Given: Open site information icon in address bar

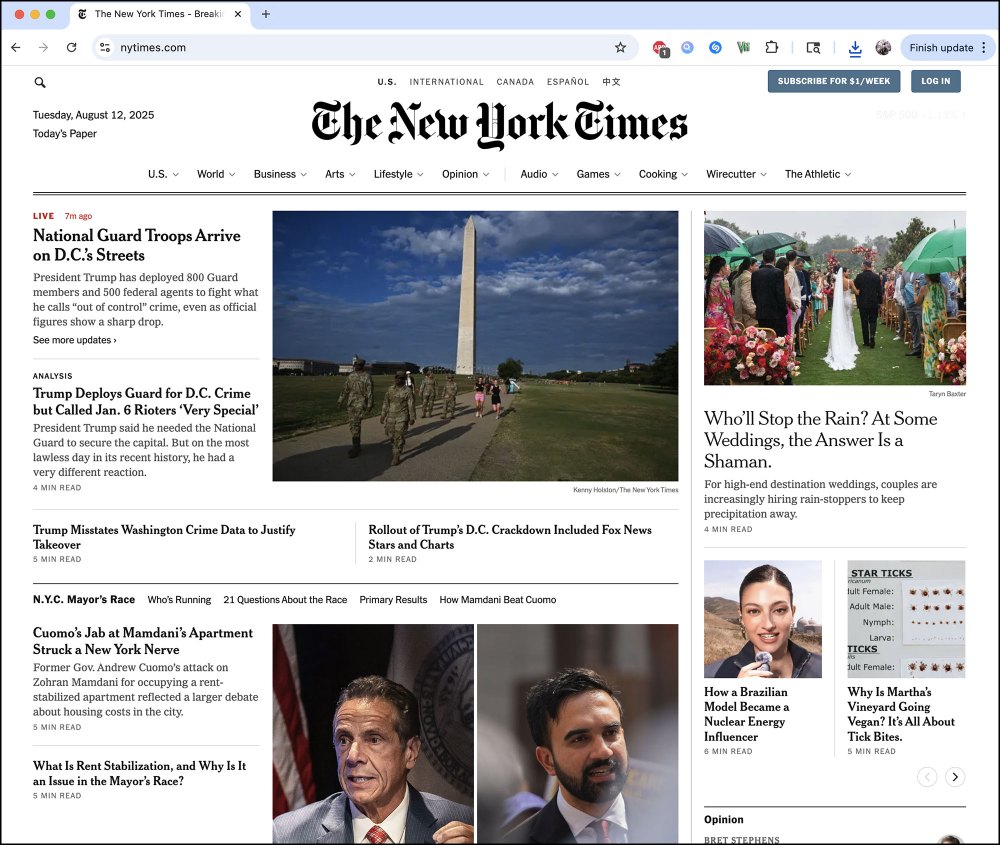Looking at the screenshot, I should pos(105,47).
